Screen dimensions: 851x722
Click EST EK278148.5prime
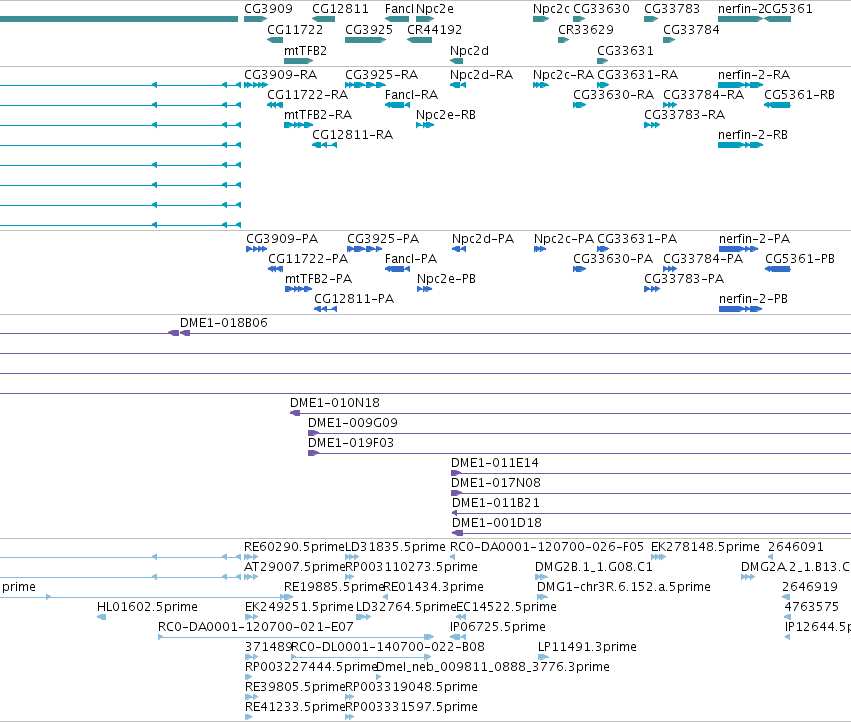click(658, 557)
